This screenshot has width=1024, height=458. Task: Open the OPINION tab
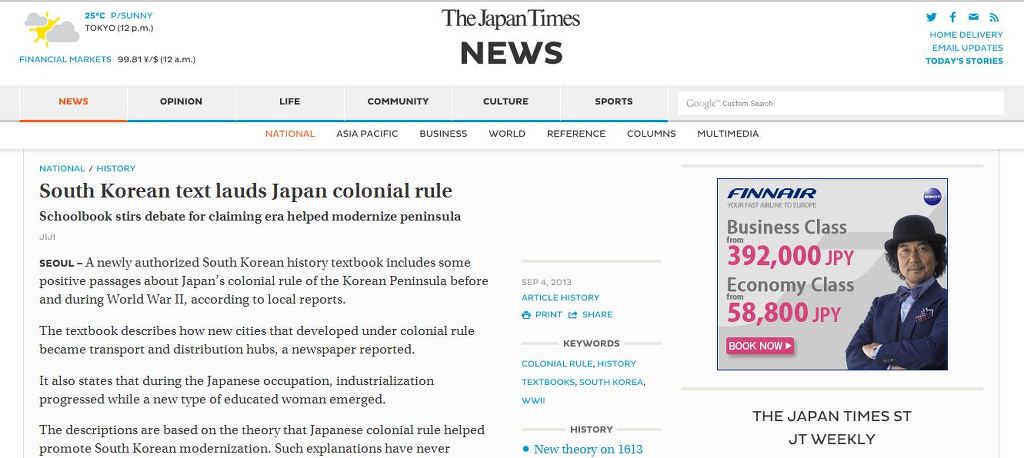tap(181, 102)
